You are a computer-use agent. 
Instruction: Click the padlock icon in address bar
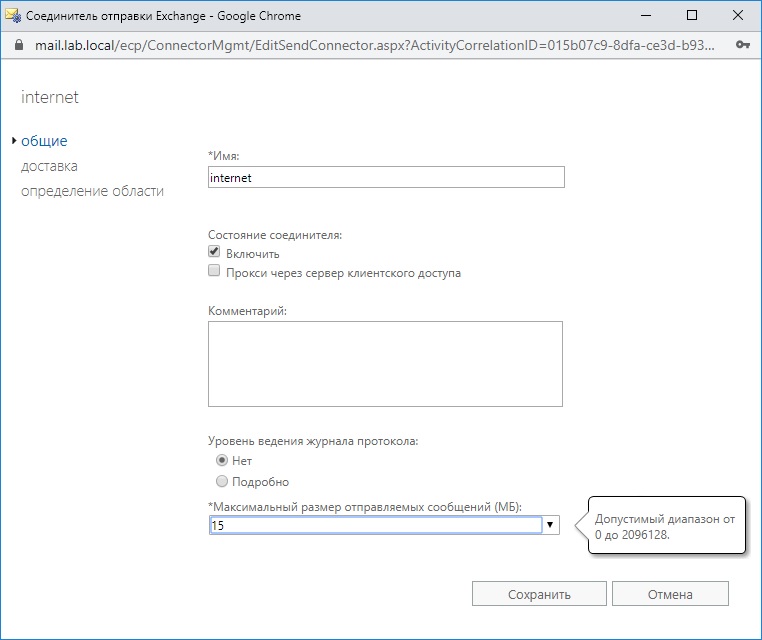tap(17, 45)
